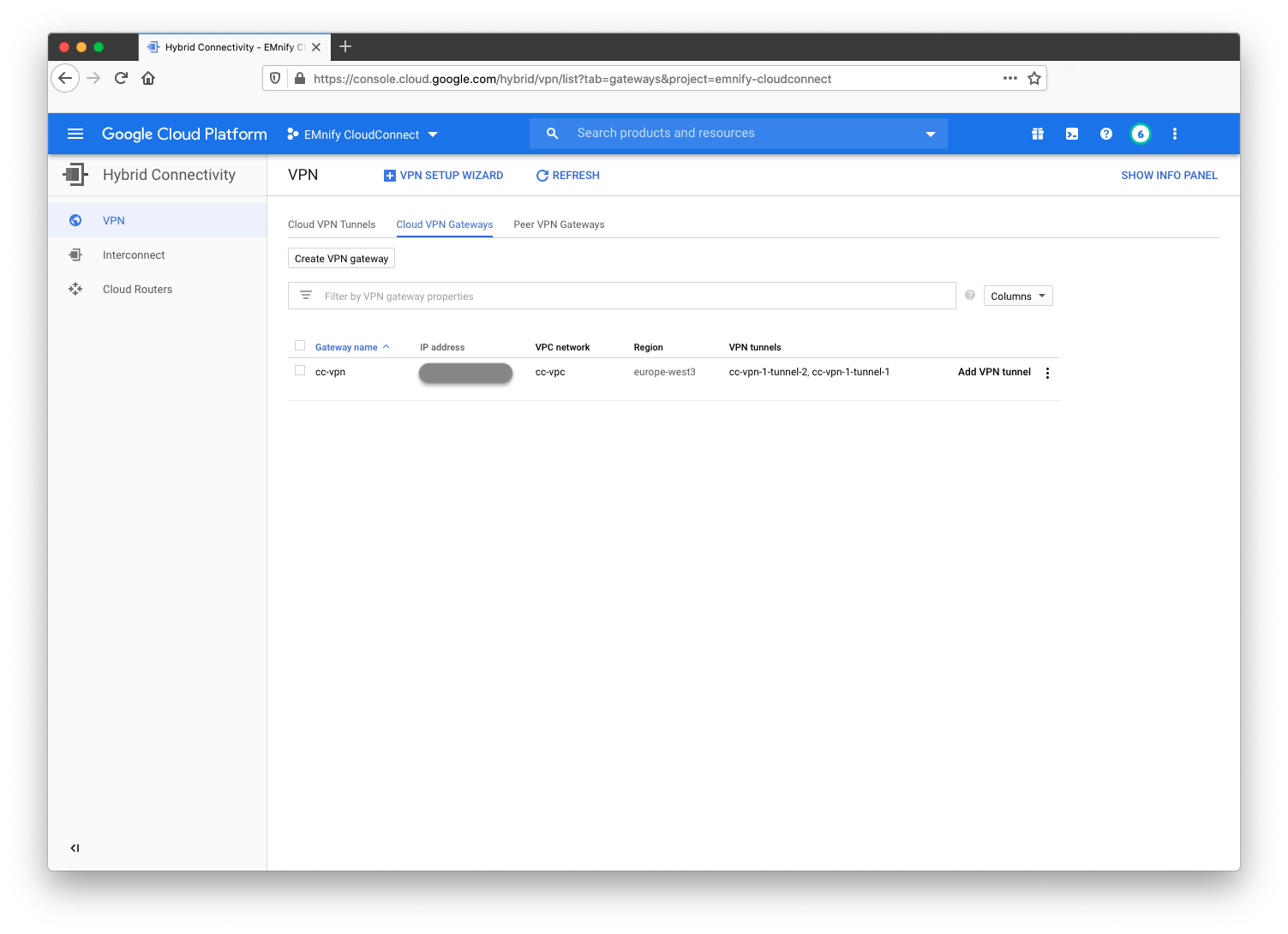Viewport: 1288px width, 934px height.
Task: Open the top-bar more options dots
Action: 1175,134
